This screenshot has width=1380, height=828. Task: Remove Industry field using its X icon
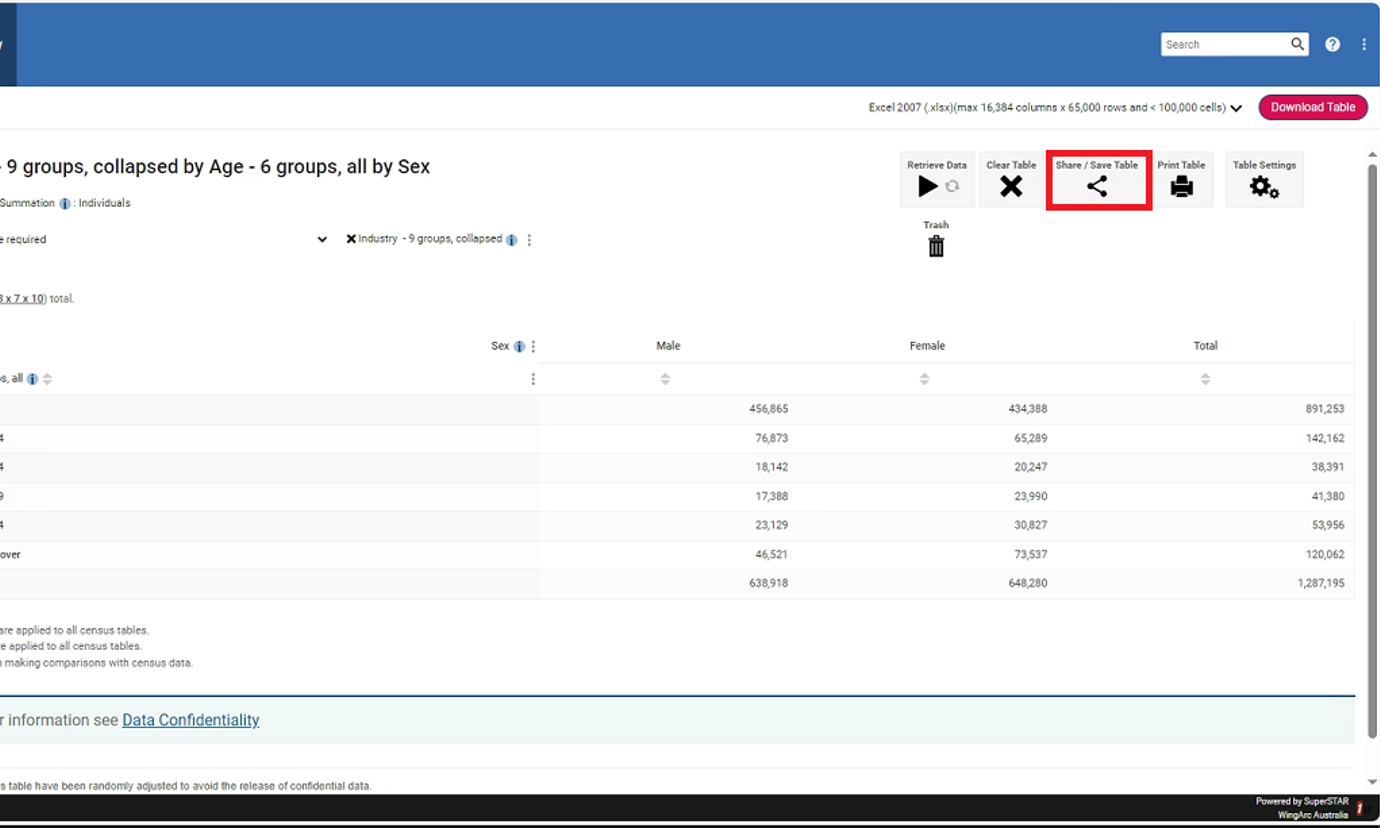(x=351, y=239)
